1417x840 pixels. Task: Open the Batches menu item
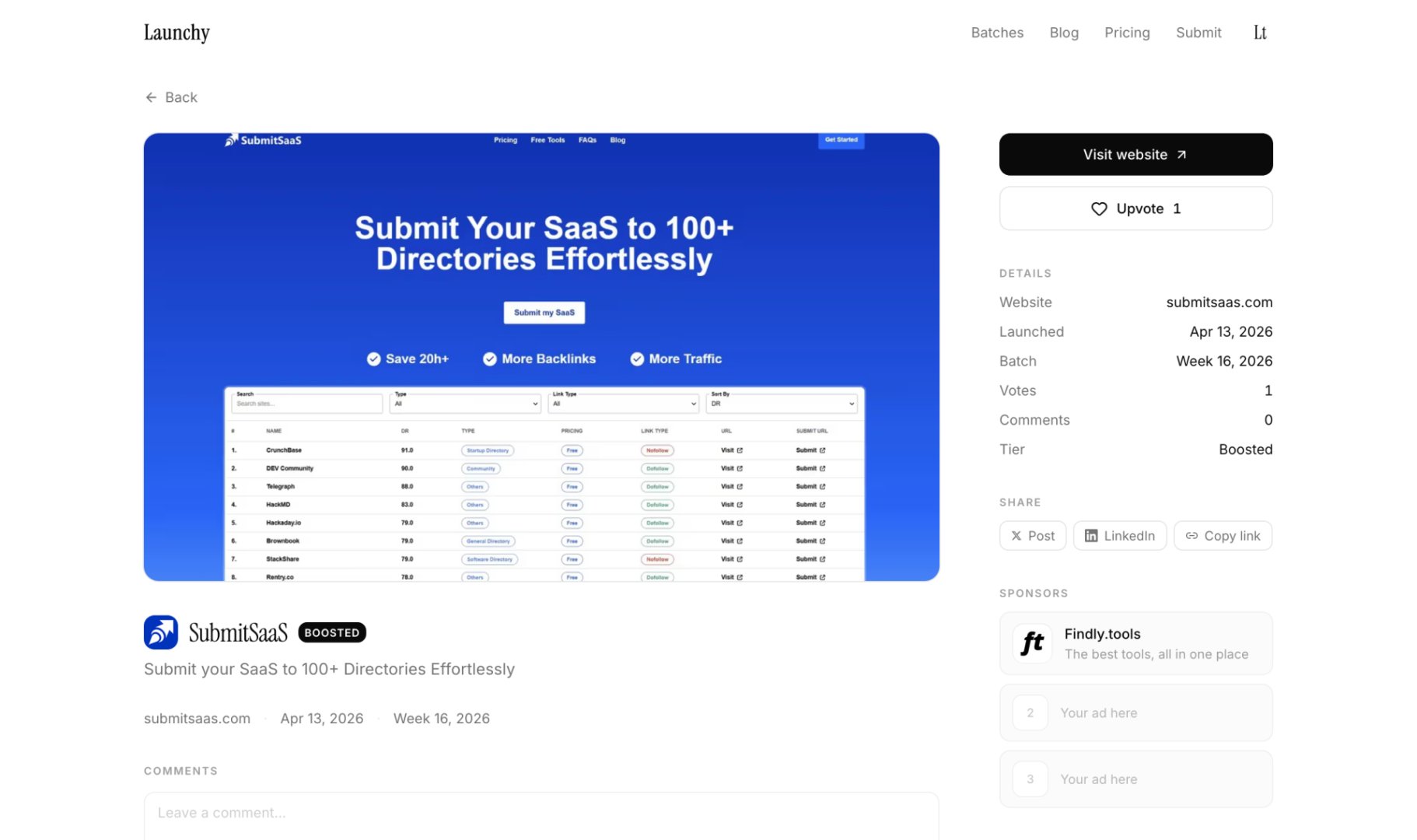pos(996,32)
